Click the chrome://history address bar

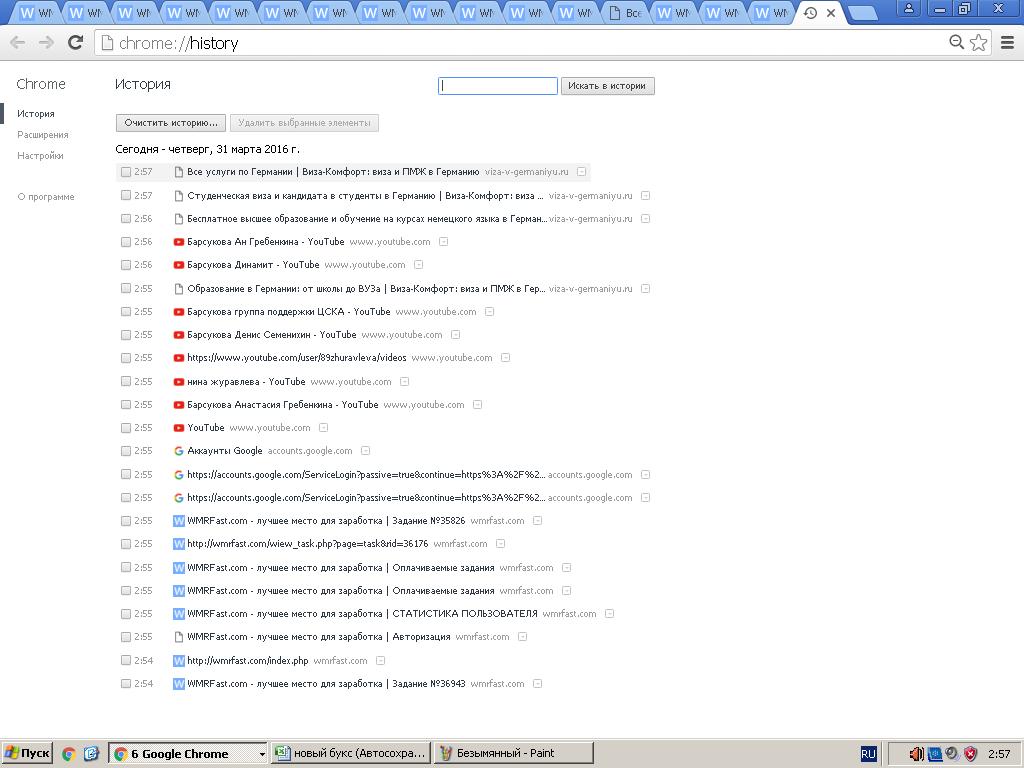coord(522,43)
